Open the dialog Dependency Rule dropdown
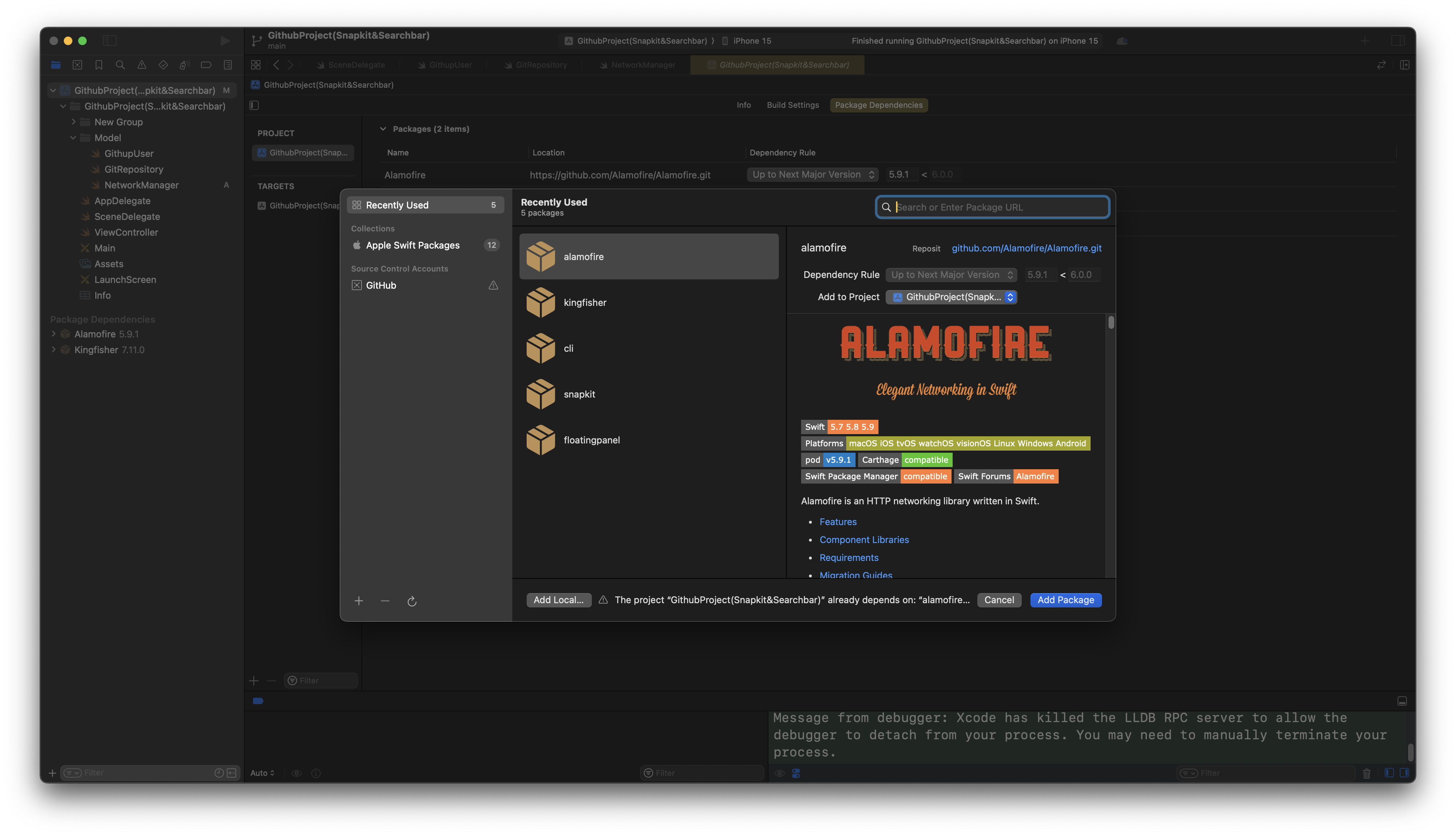This screenshot has width=1456, height=836. pos(951,275)
